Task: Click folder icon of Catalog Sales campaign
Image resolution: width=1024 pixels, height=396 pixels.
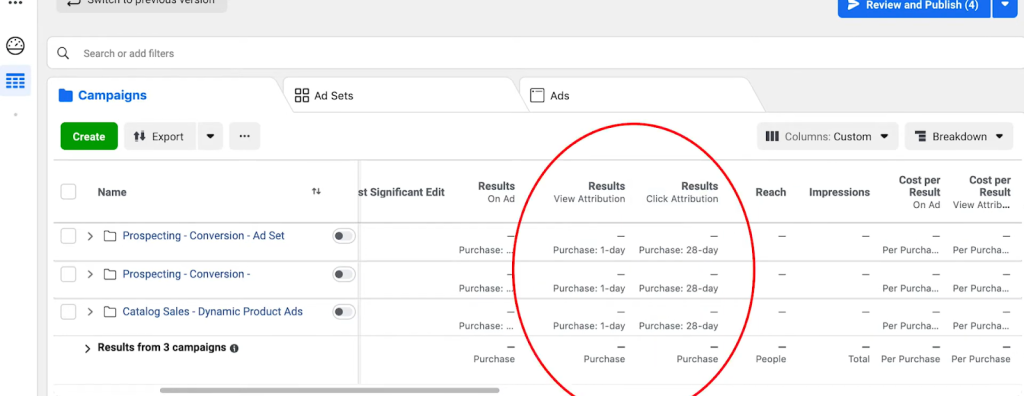Action: coord(110,312)
